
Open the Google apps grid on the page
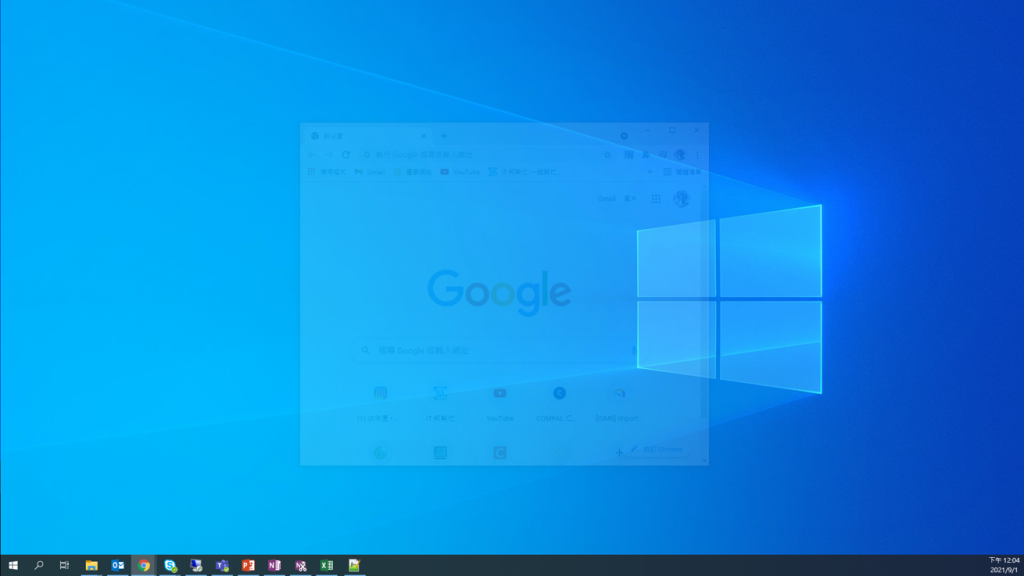click(x=656, y=199)
